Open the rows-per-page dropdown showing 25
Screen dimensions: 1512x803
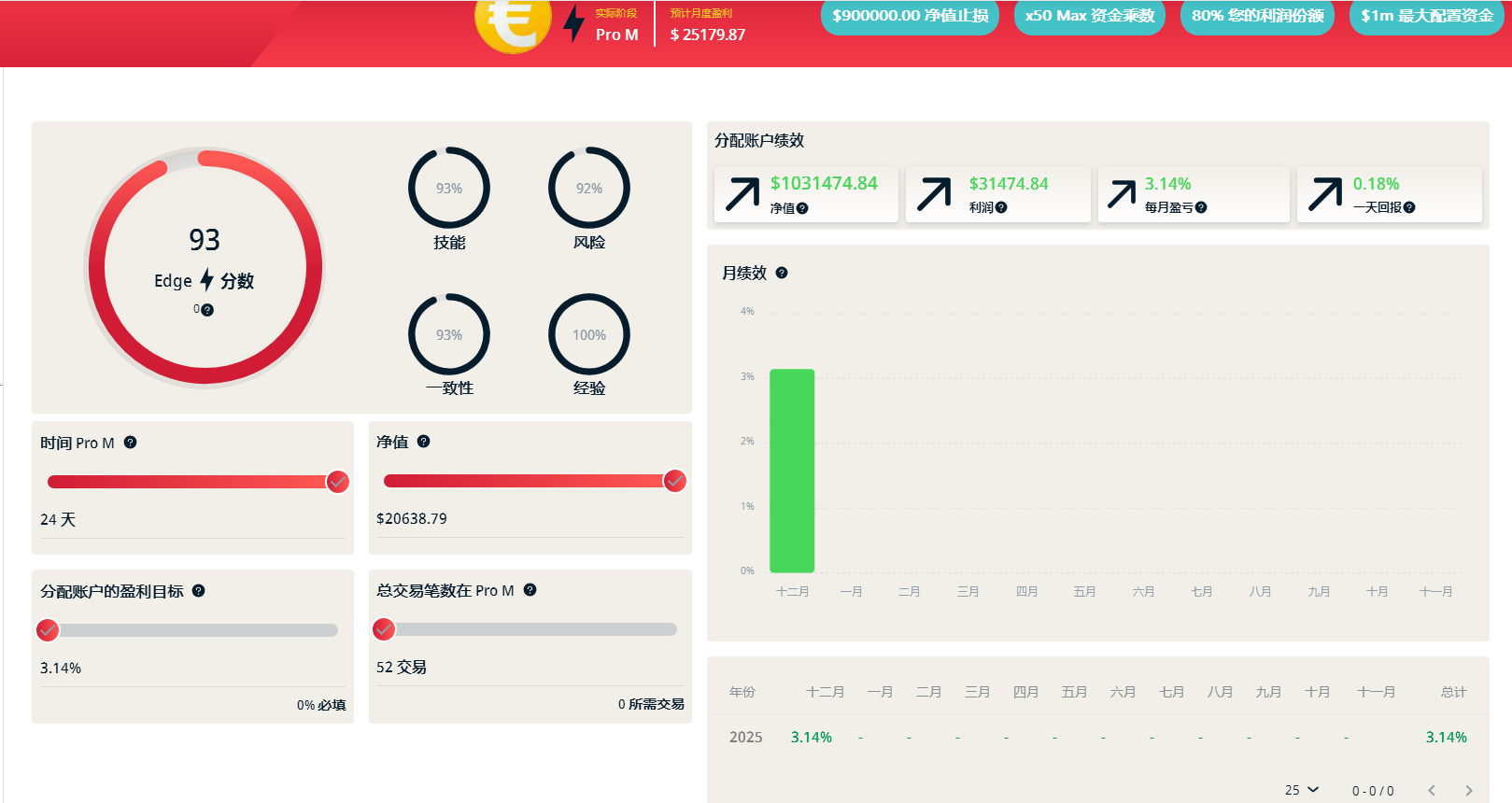1302,790
